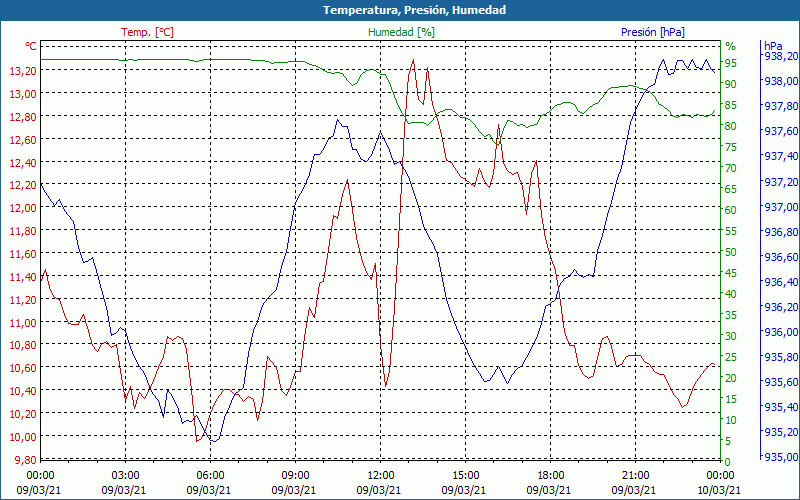
Task: Click the "40" humidity axis value
Action: tap(731, 294)
